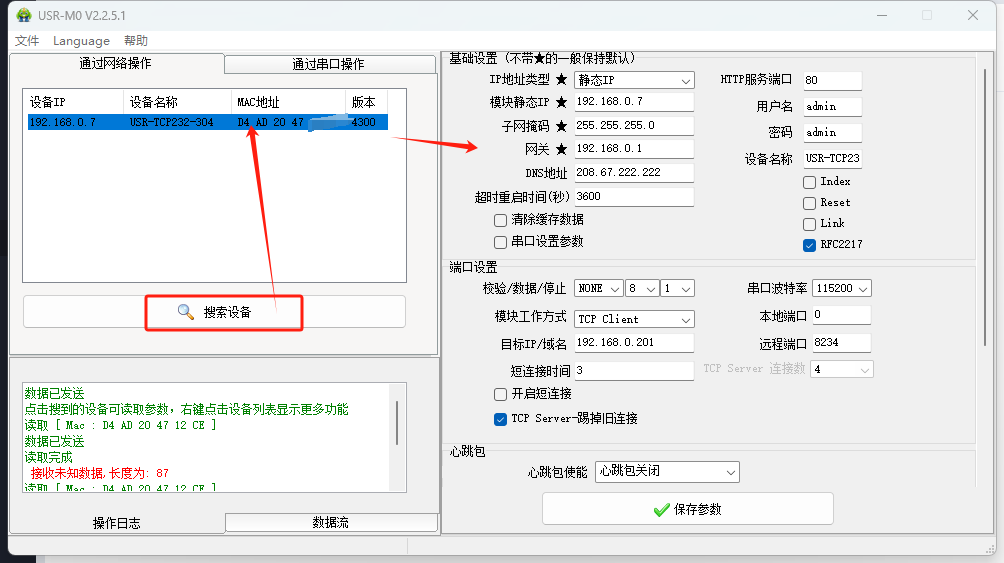Click the operation log vertical scrollbar

click(397, 423)
